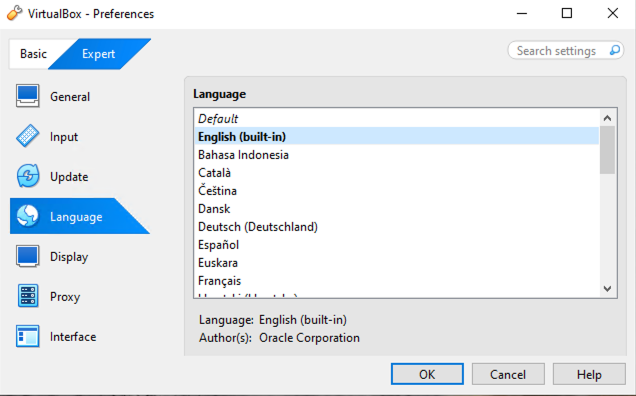Go to Input settings label
636x396 pixels.
[64, 137]
